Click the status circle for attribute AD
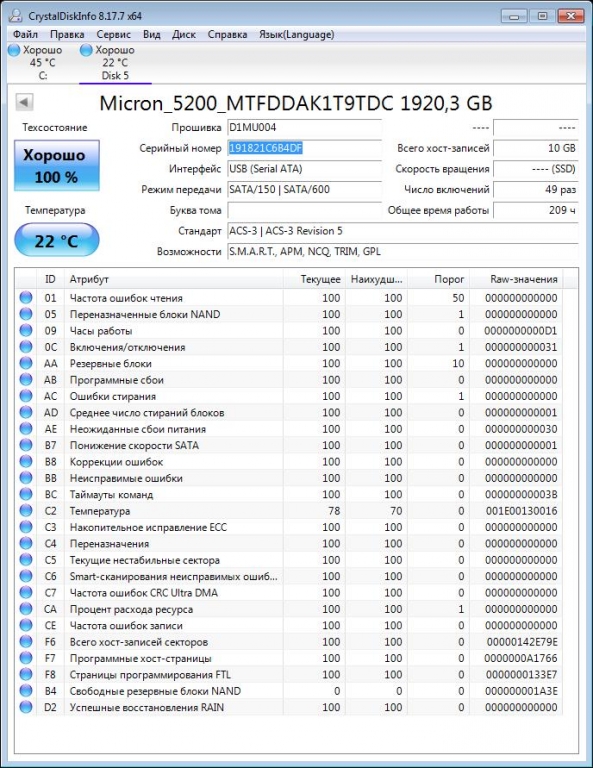 click(x=26, y=412)
